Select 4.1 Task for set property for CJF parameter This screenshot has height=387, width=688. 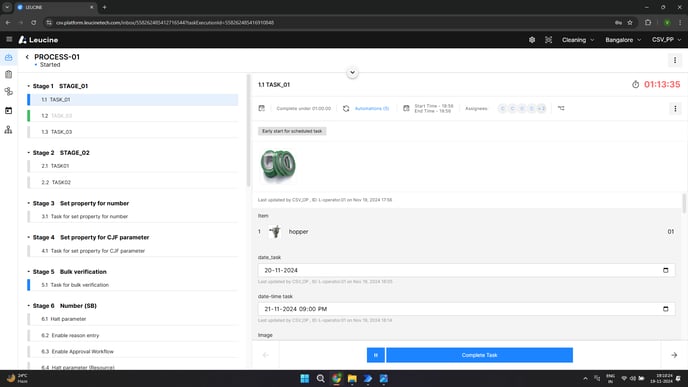pos(133,251)
